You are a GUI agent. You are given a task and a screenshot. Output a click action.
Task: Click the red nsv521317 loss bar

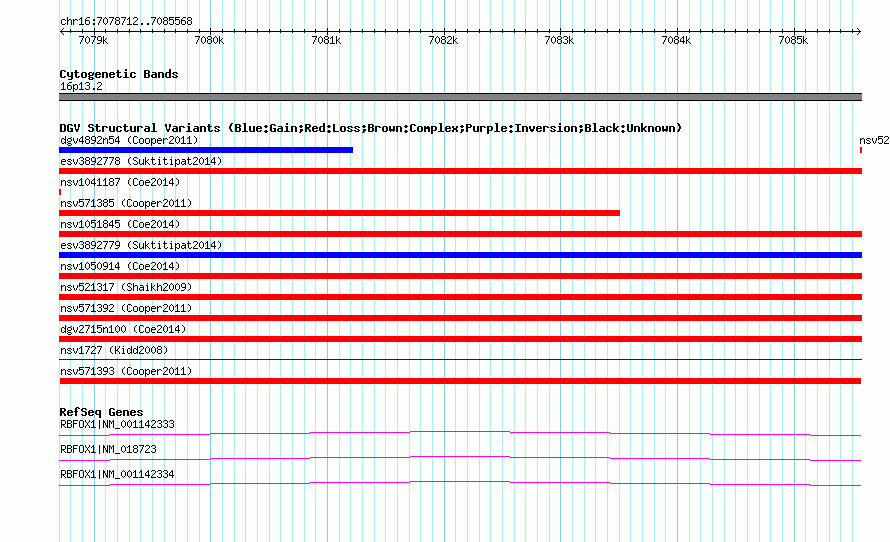pyautogui.click(x=460, y=297)
